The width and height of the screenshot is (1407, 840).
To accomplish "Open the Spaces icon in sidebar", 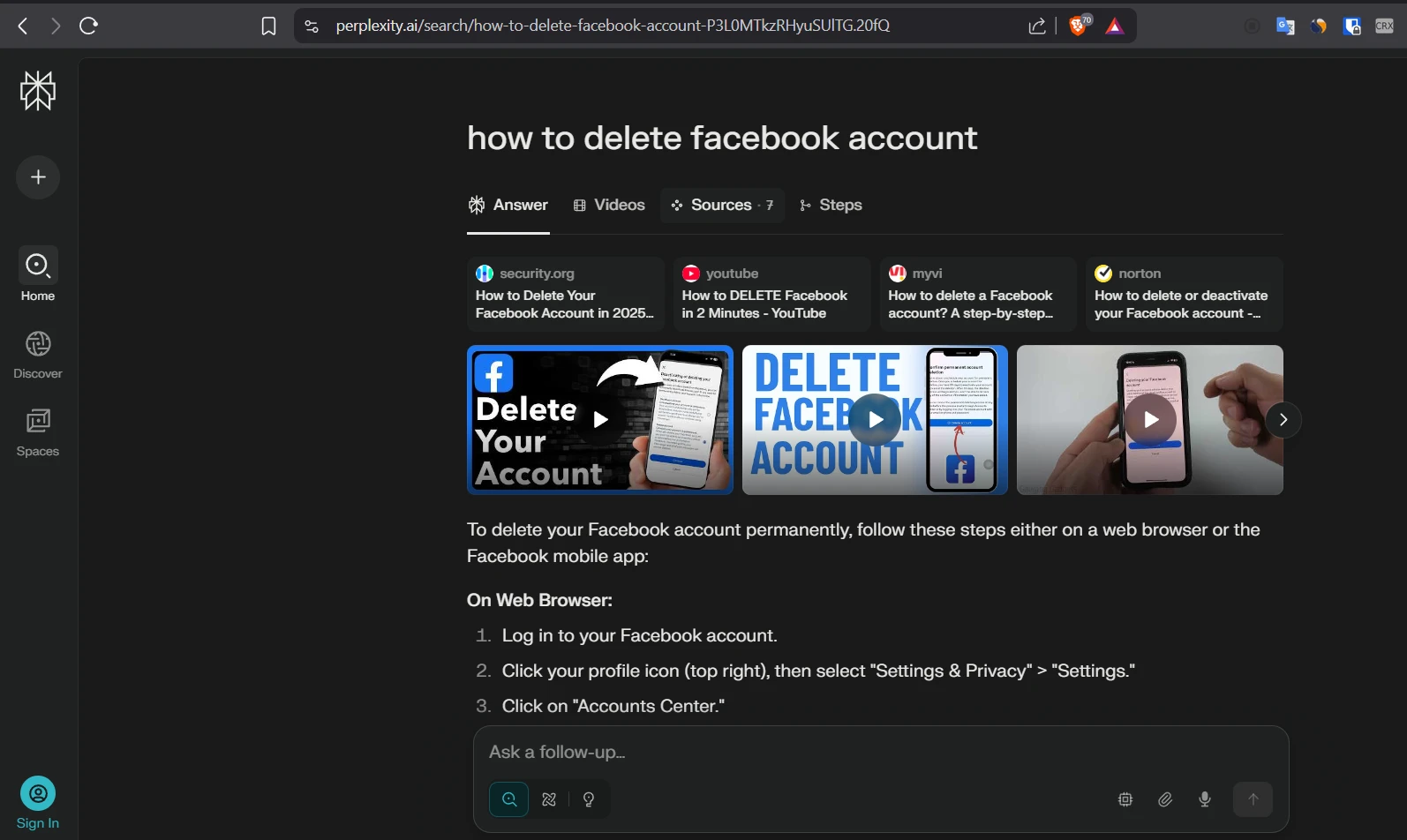I will (x=38, y=421).
